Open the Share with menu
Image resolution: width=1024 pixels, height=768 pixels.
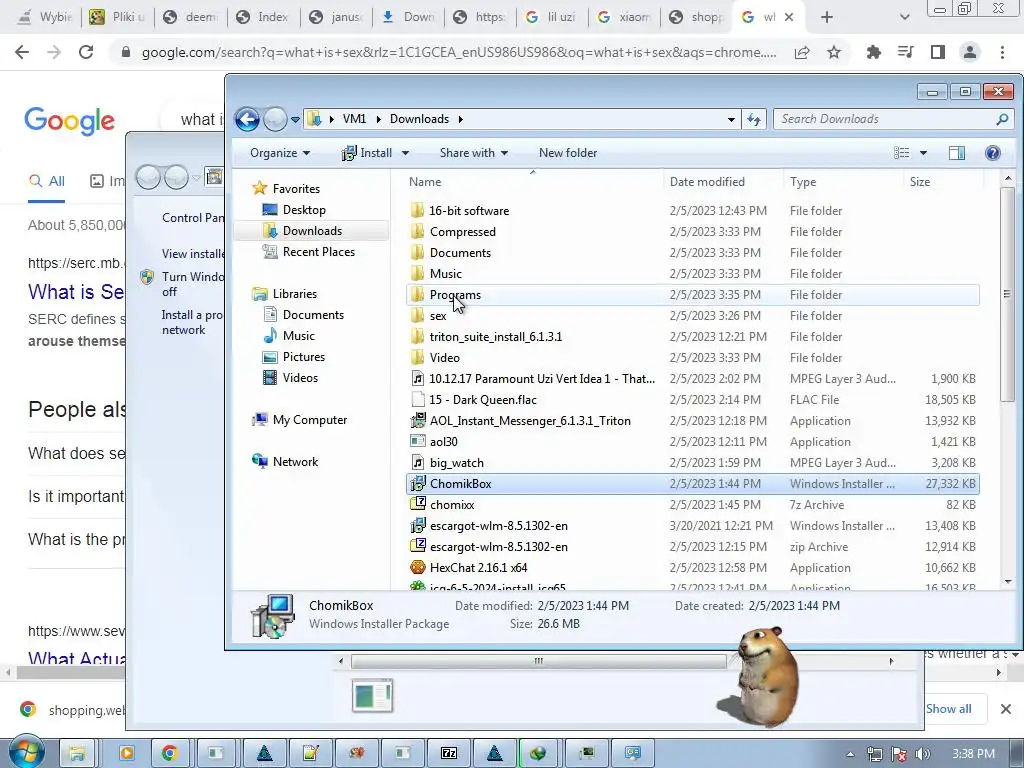pyautogui.click(x=473, y=153)
